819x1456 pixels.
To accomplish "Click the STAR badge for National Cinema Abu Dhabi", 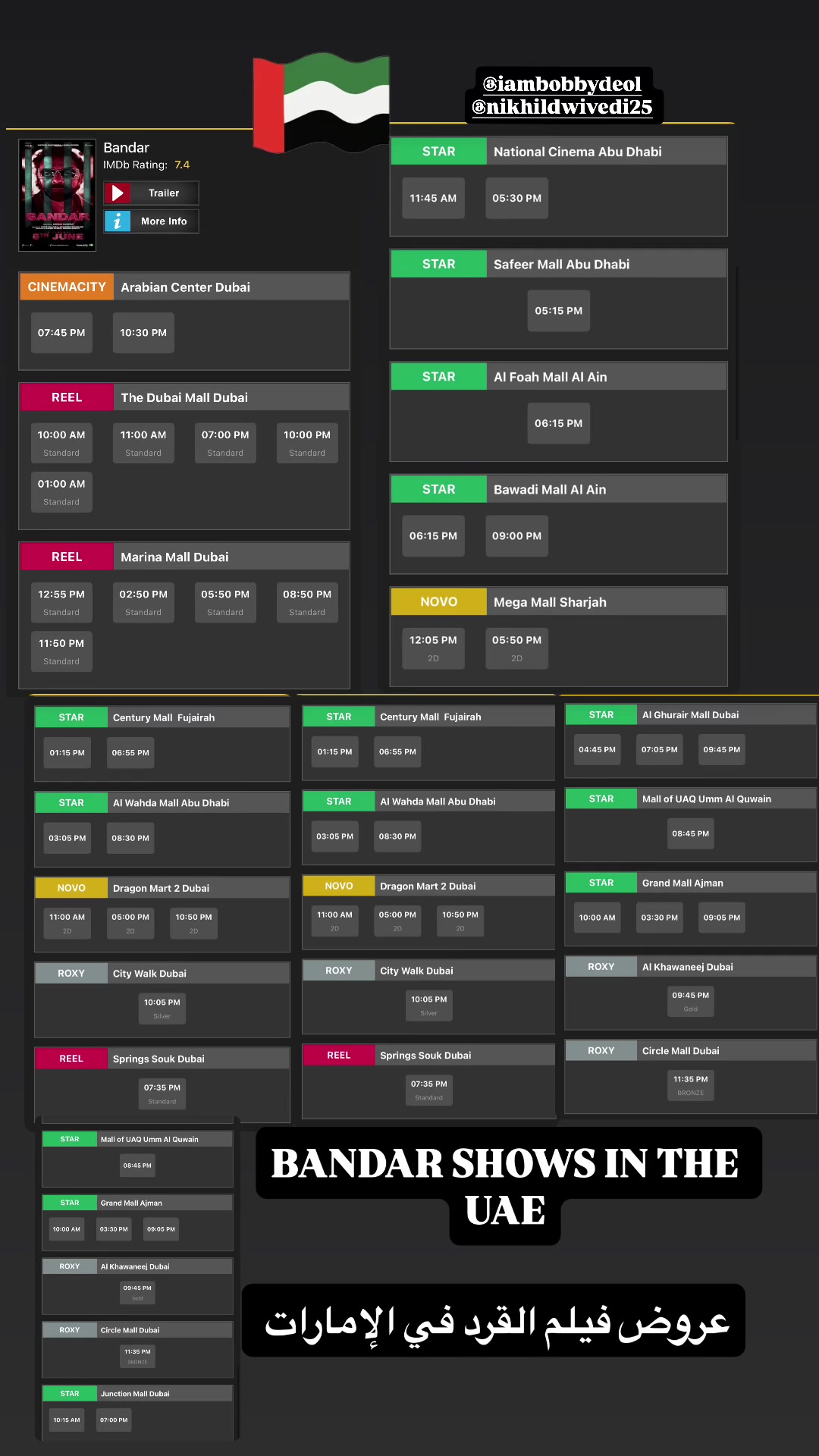I will [x=439, y=152].
